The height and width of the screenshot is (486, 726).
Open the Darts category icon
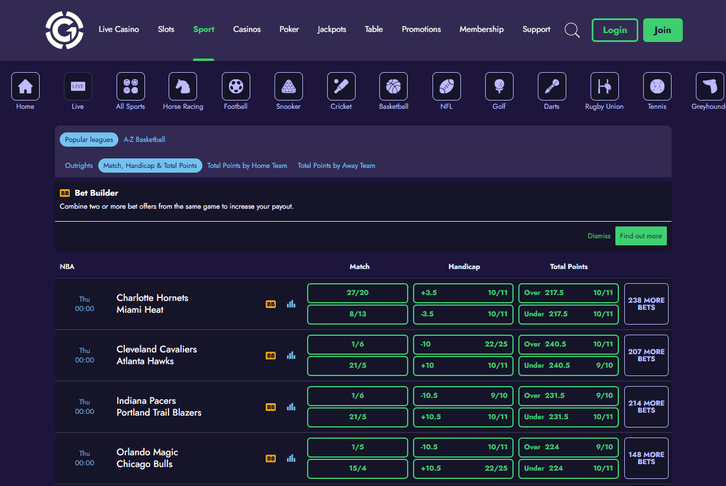[551, 87]
